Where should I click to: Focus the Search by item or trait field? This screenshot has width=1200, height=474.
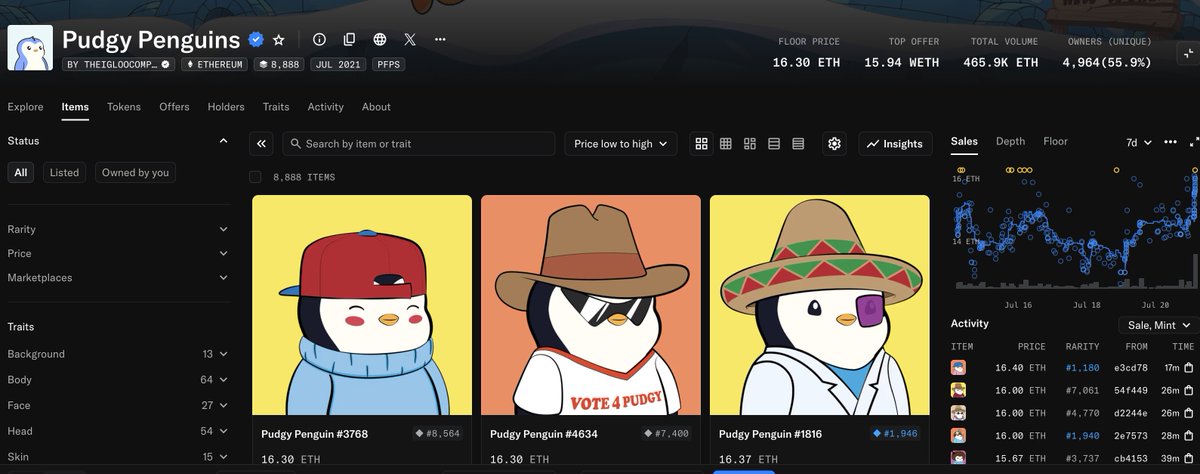click(418, 144)
